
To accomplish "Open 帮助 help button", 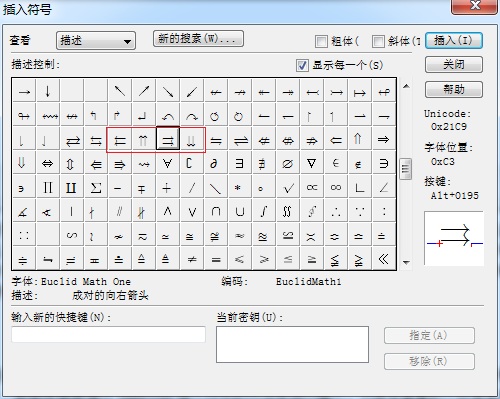I will 454,89.
